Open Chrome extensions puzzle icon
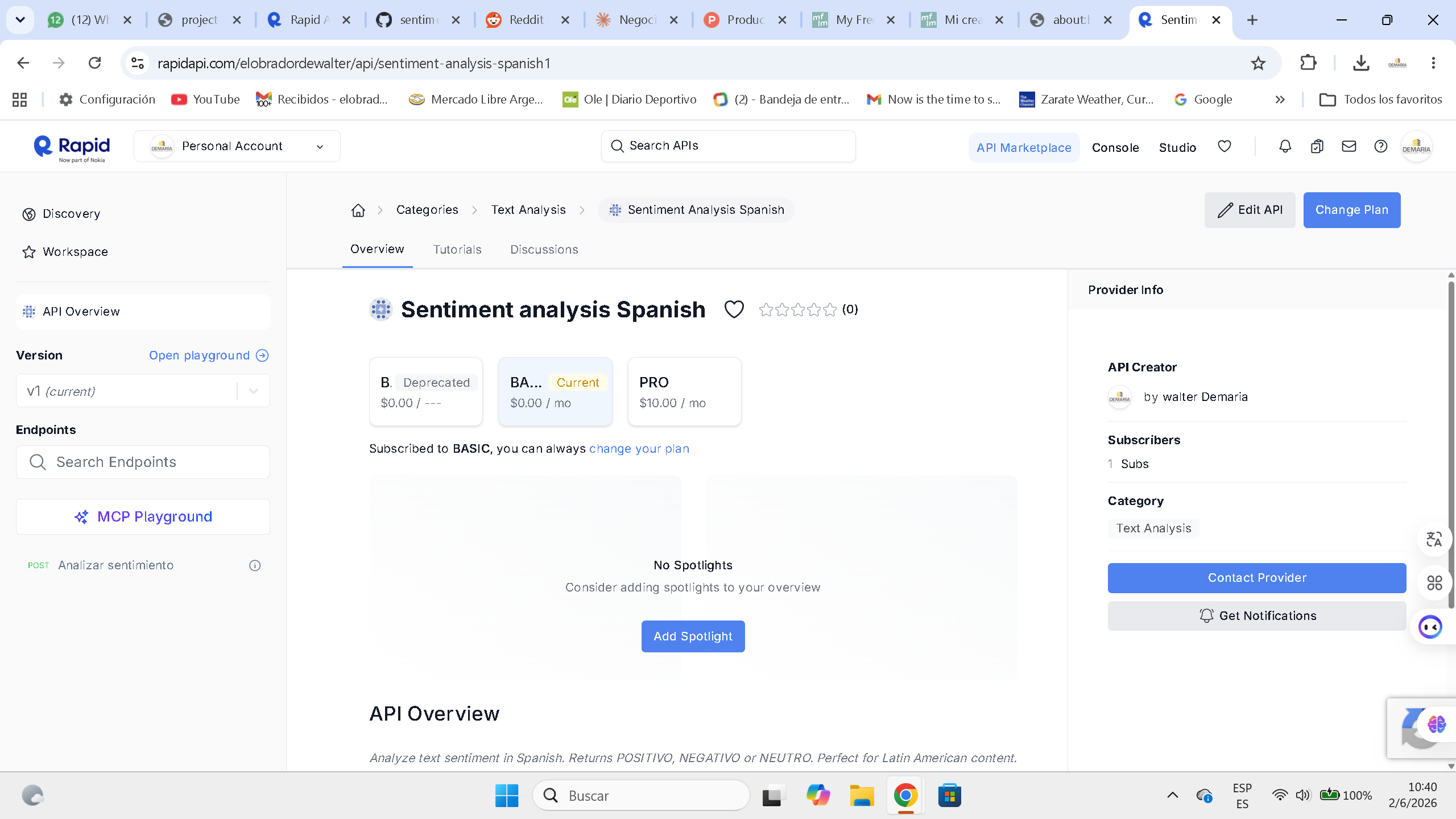1456x819 pixels. click(1309, 63)
